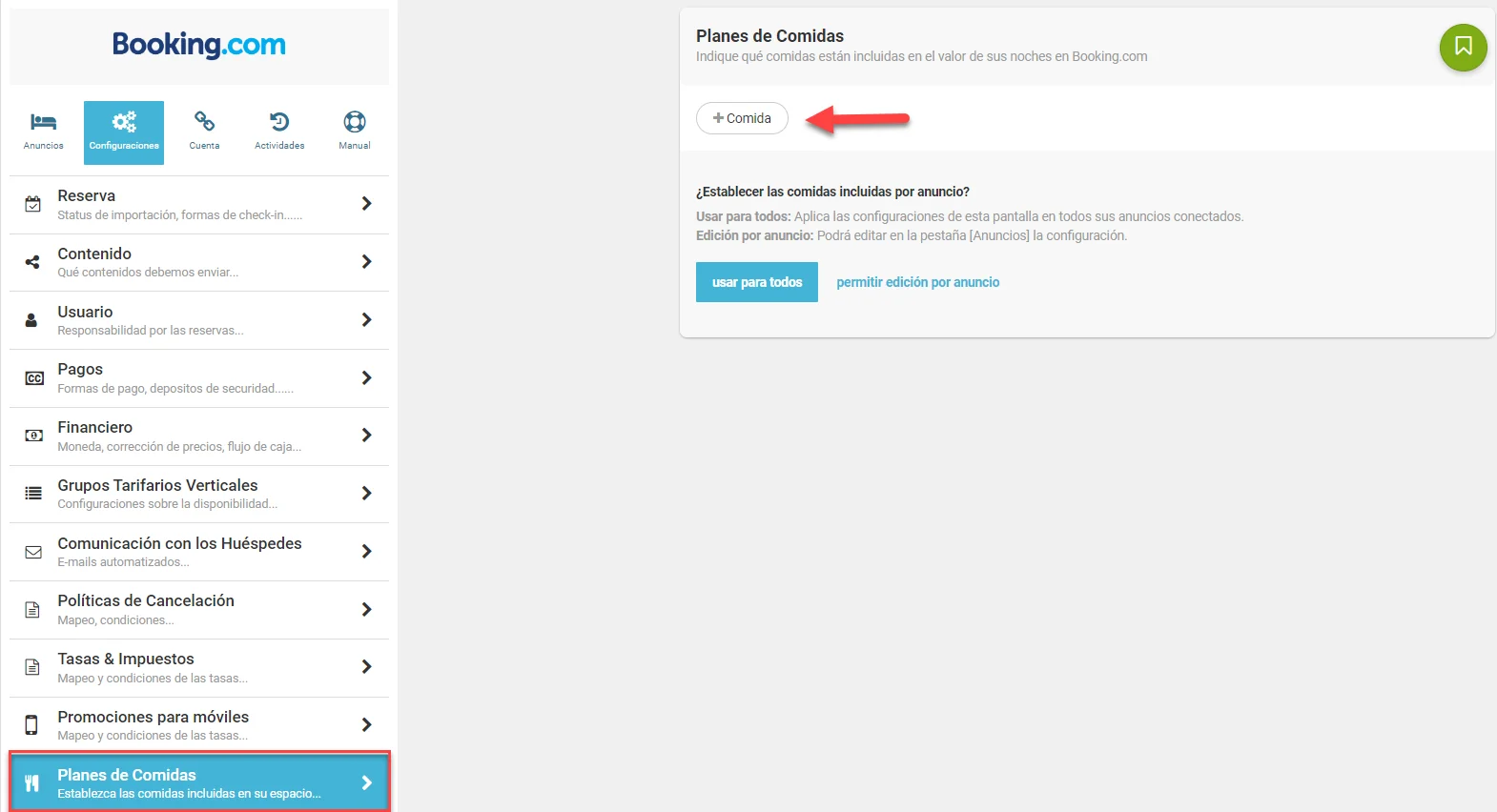Open the Cuenta link icon
1497x812 pixels.
tap(204, 121)
